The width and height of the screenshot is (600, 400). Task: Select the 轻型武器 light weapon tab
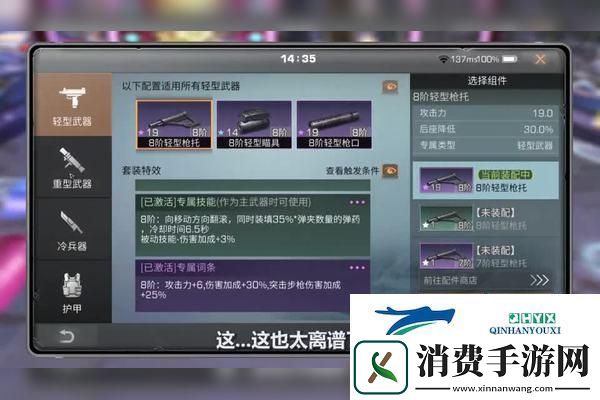click(x=71, y=105)
